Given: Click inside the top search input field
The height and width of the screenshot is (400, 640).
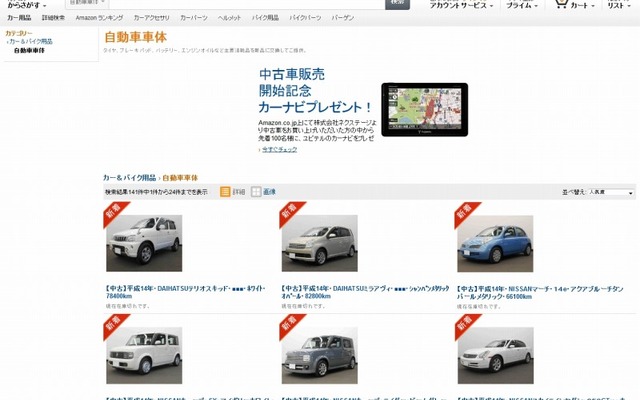Looking at the screenshot, I should 247,3.
